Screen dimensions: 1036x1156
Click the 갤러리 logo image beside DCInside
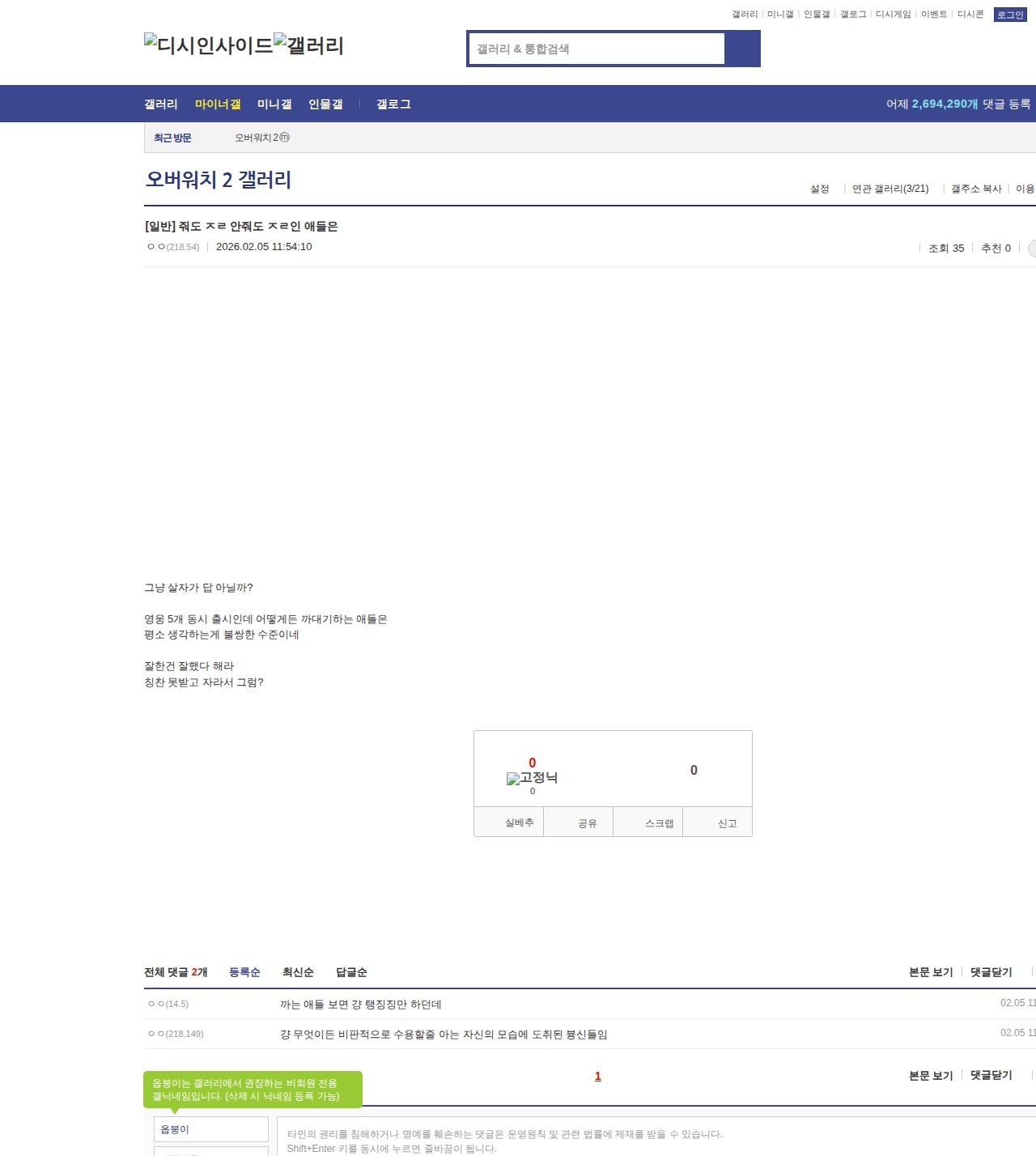pos(308,45)
